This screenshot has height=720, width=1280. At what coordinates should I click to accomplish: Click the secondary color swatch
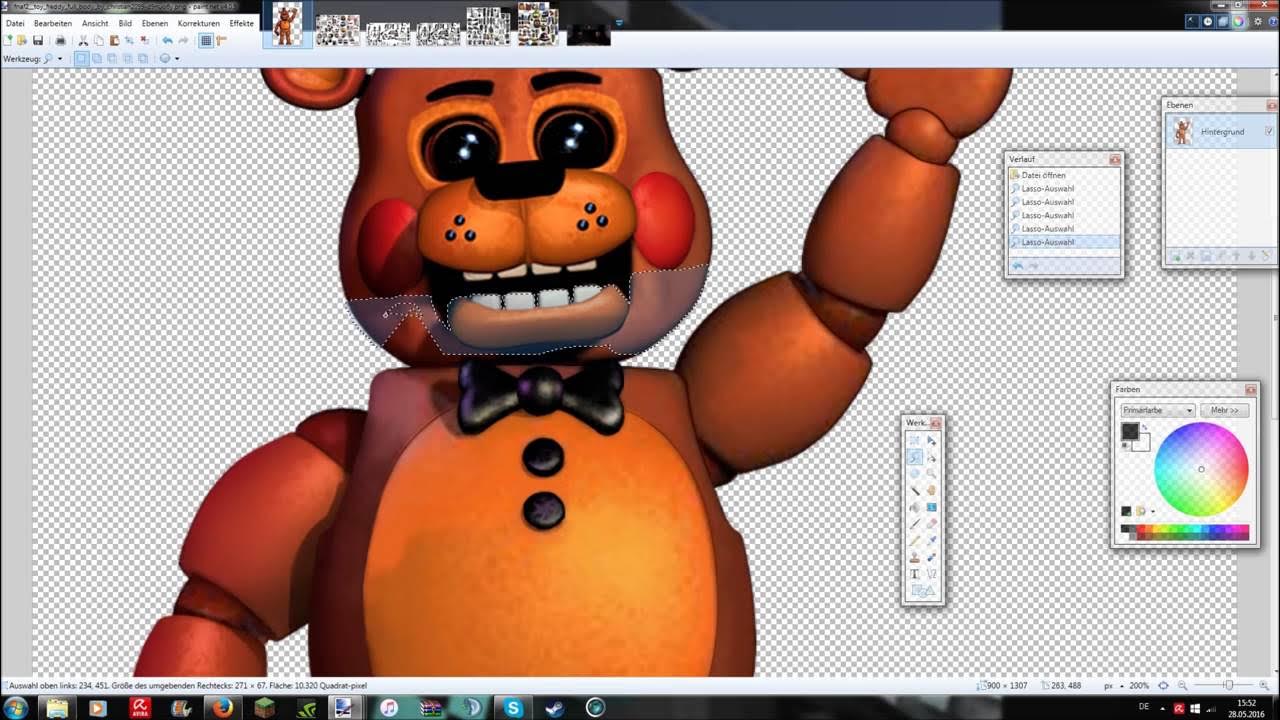pyautogui.click(x=1143, y=444)
